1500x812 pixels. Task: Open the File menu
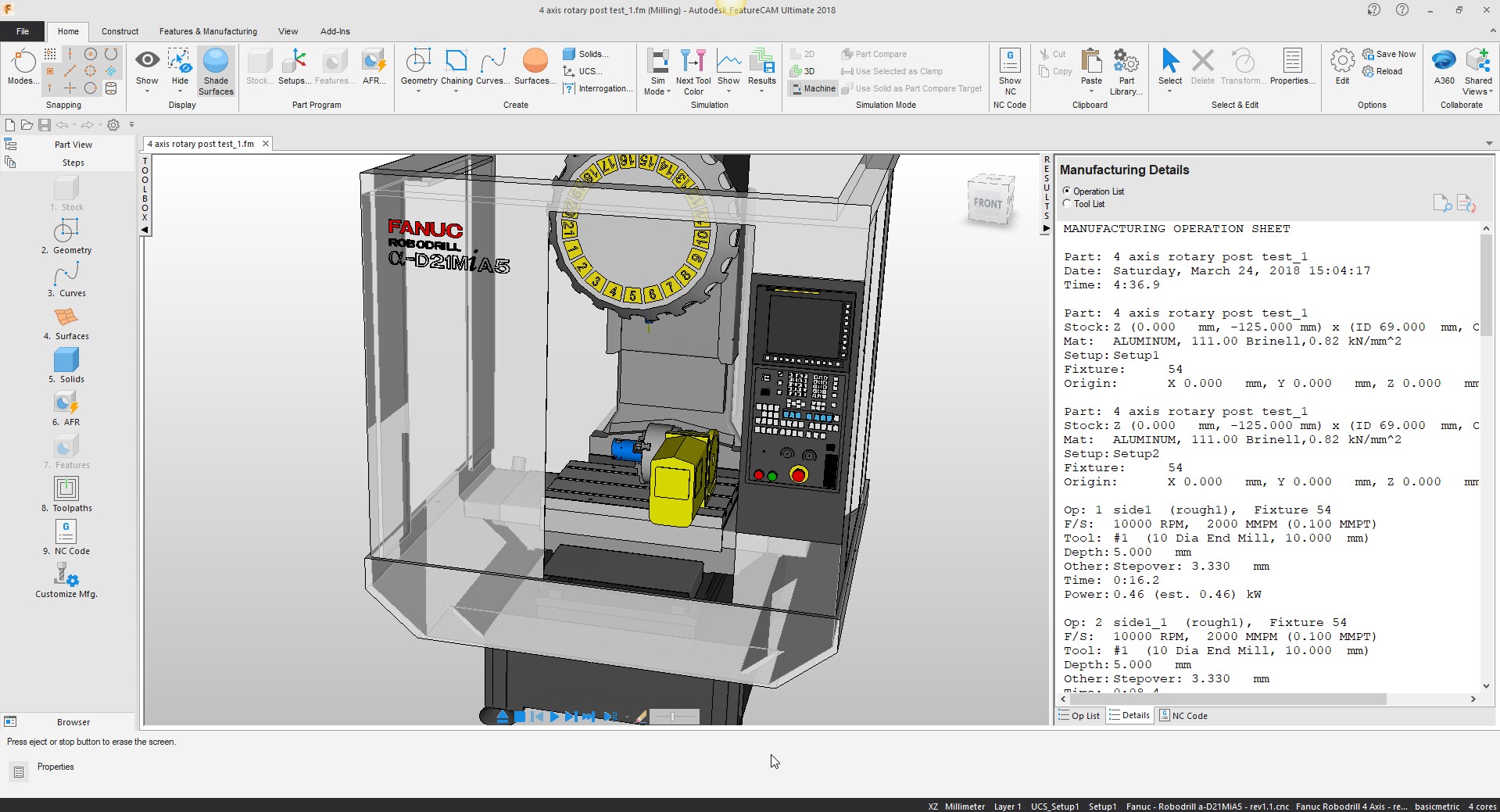coord(23,31)
